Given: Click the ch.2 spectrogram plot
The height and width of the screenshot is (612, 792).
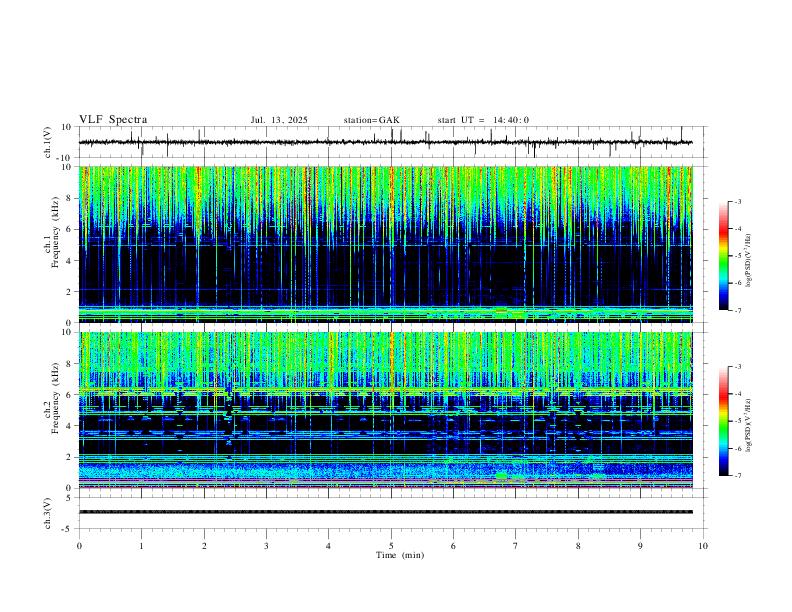Looking at the screenshot, I should coord(386,410).
